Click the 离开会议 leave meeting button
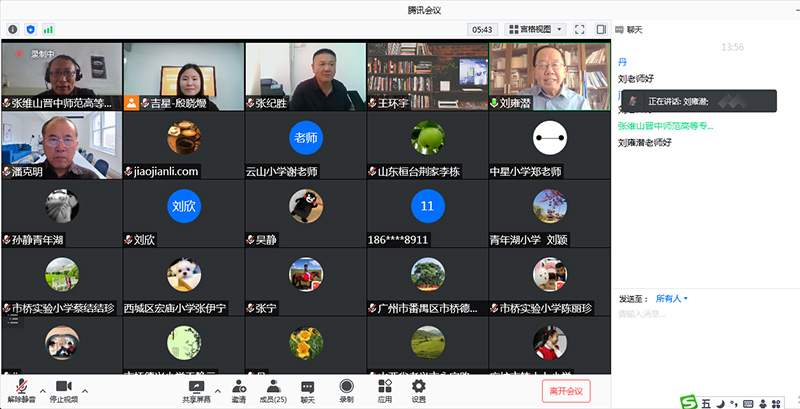 point(566,390)
